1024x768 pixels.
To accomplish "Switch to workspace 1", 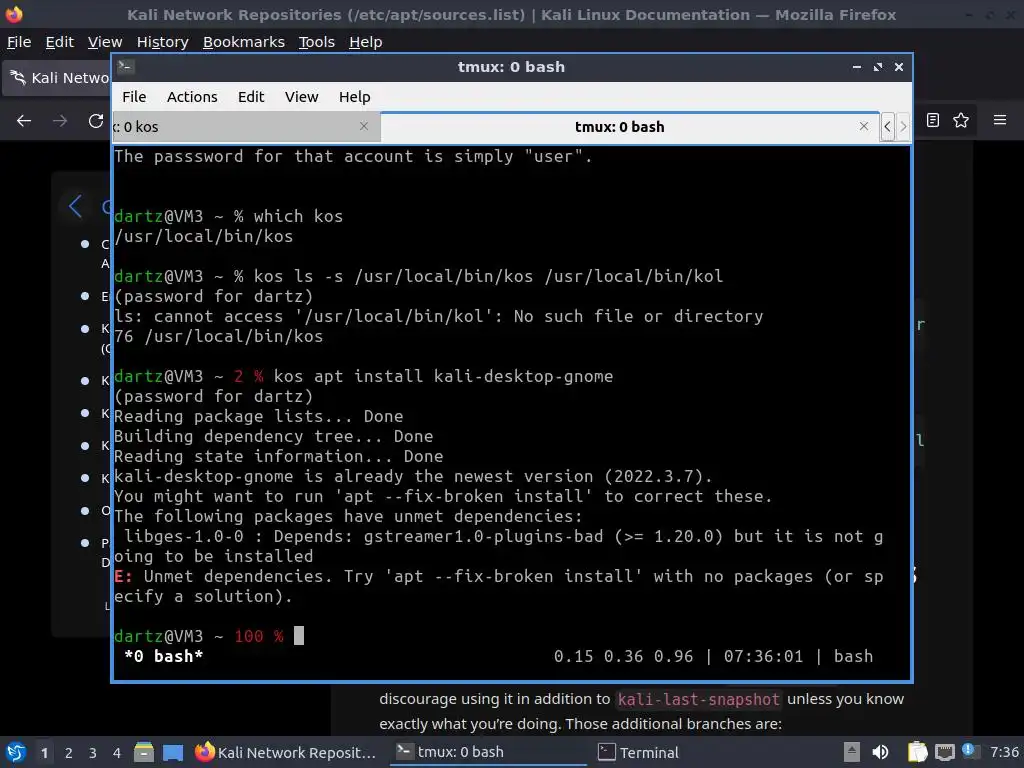I will coord(44,752).
